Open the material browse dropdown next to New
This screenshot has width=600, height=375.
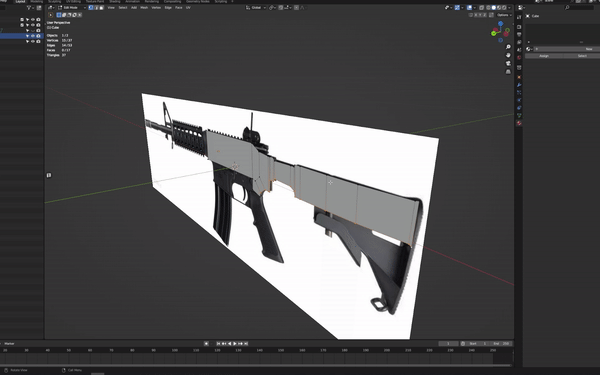[529, 49]
